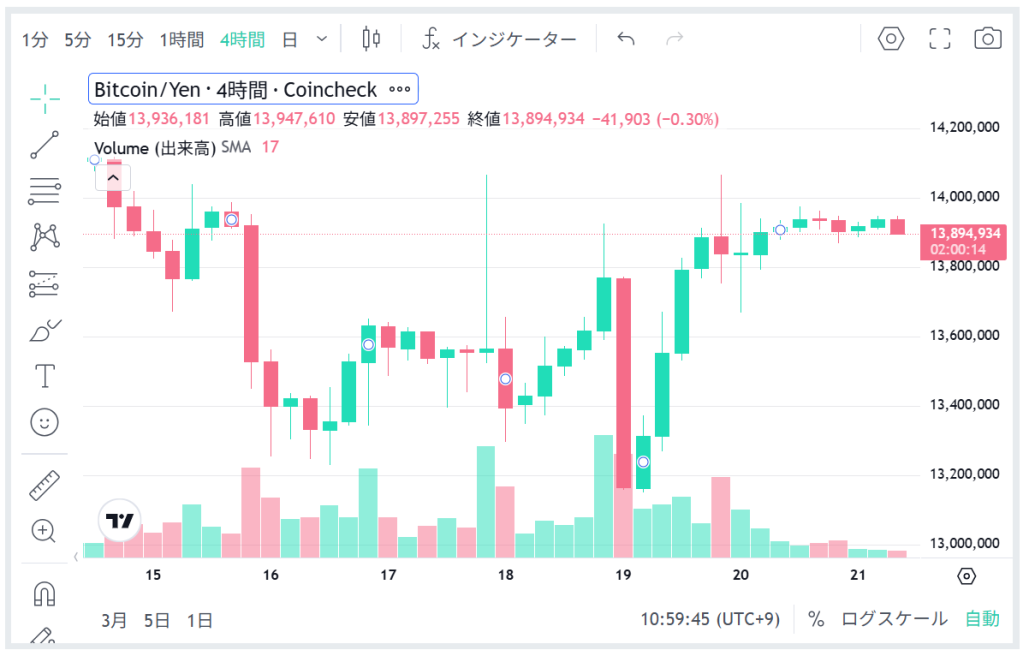Image resolution: width=1023 pixels, height=656 pixels.
Task: Select the text annotation tool
Action: 45,376
